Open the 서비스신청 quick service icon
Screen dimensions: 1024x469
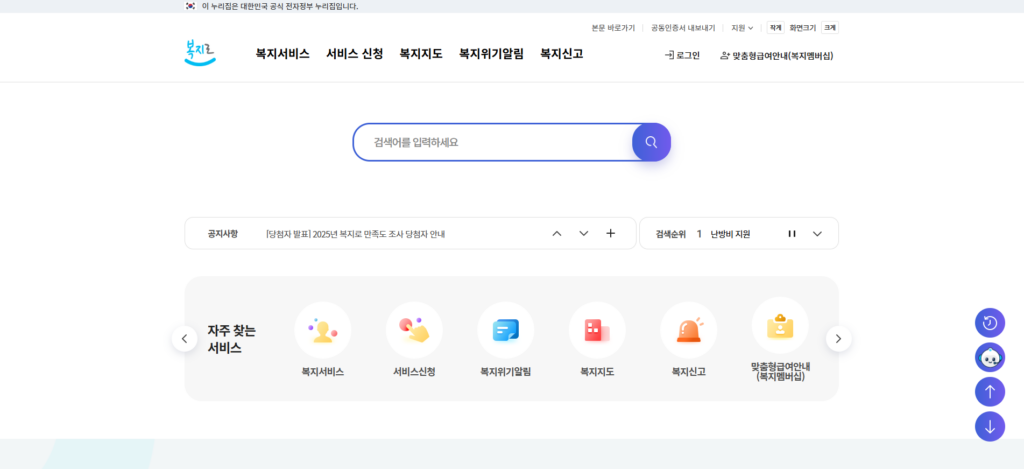click(x=414, y=330)
